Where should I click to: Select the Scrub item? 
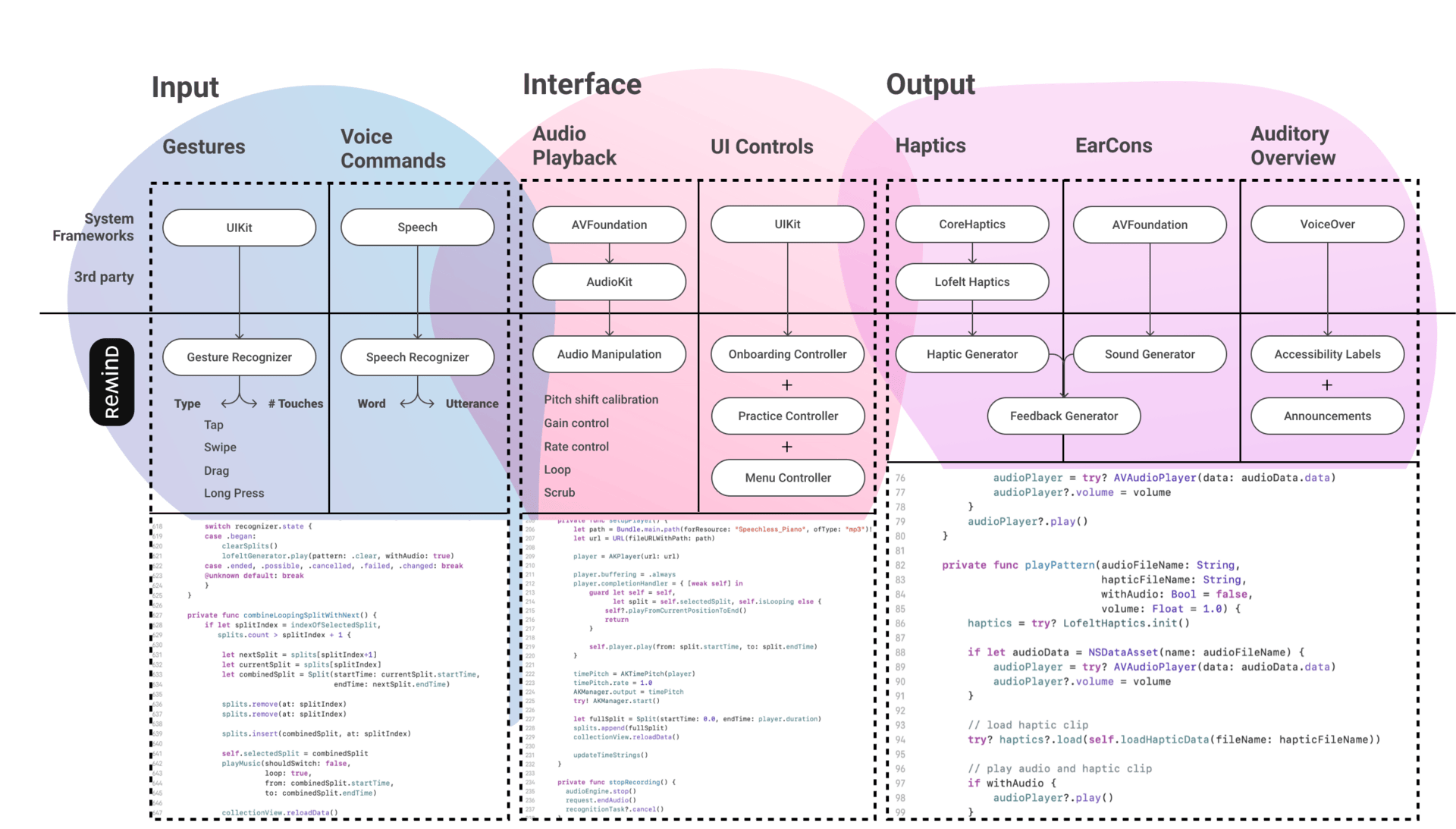559,492
